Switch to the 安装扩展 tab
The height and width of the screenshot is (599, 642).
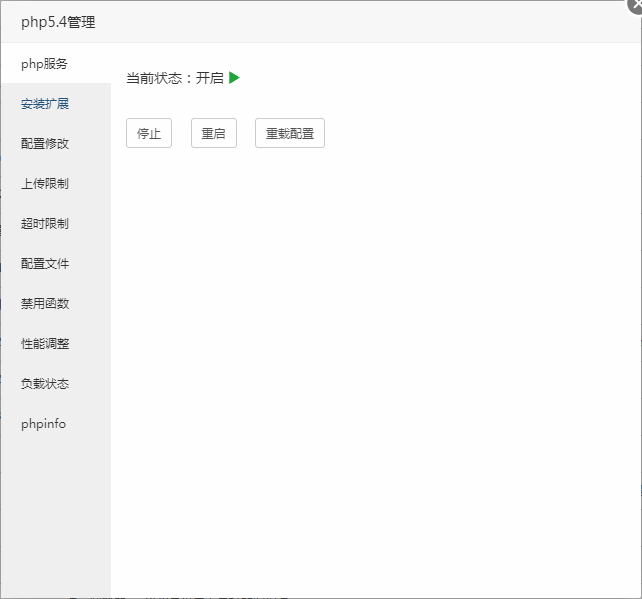pyautogui.click(x=45, y=104)
